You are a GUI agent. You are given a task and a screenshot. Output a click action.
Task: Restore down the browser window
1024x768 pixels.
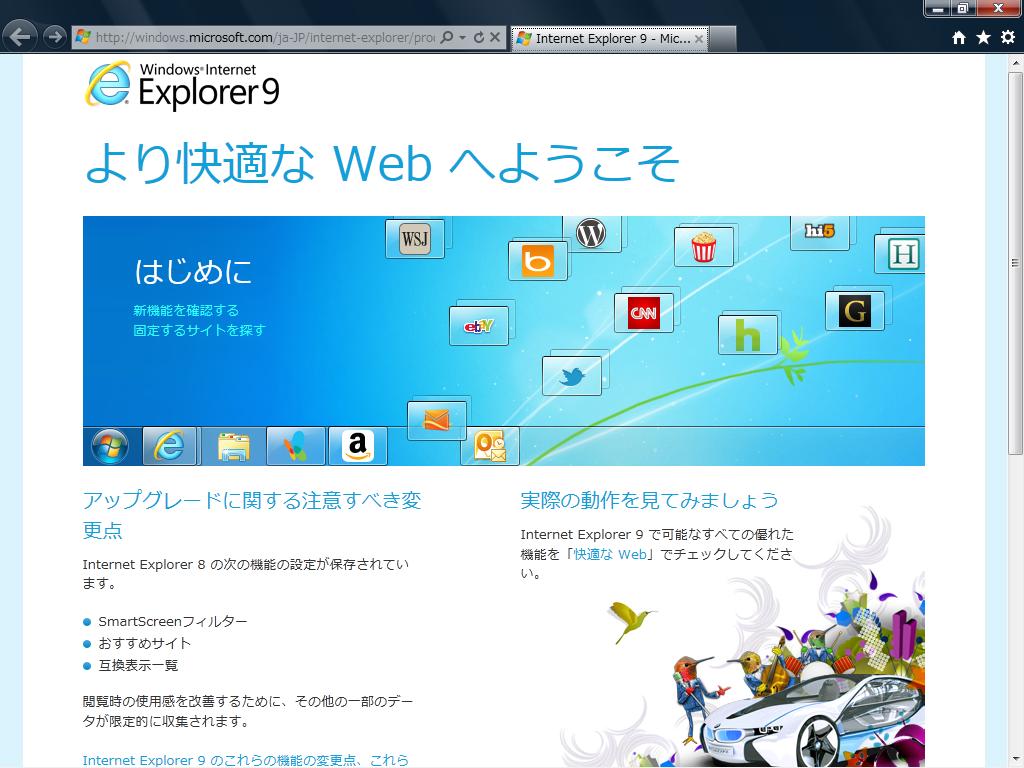coord(963,8)
